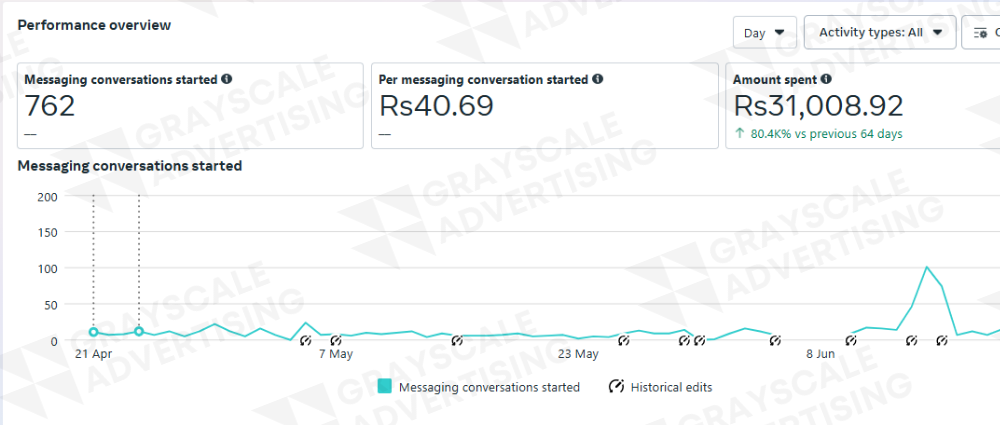This screenshot has width=1000, height=425.
Task: Open the Amount spent info tooltip icon
Action: [x=826, y=79]
